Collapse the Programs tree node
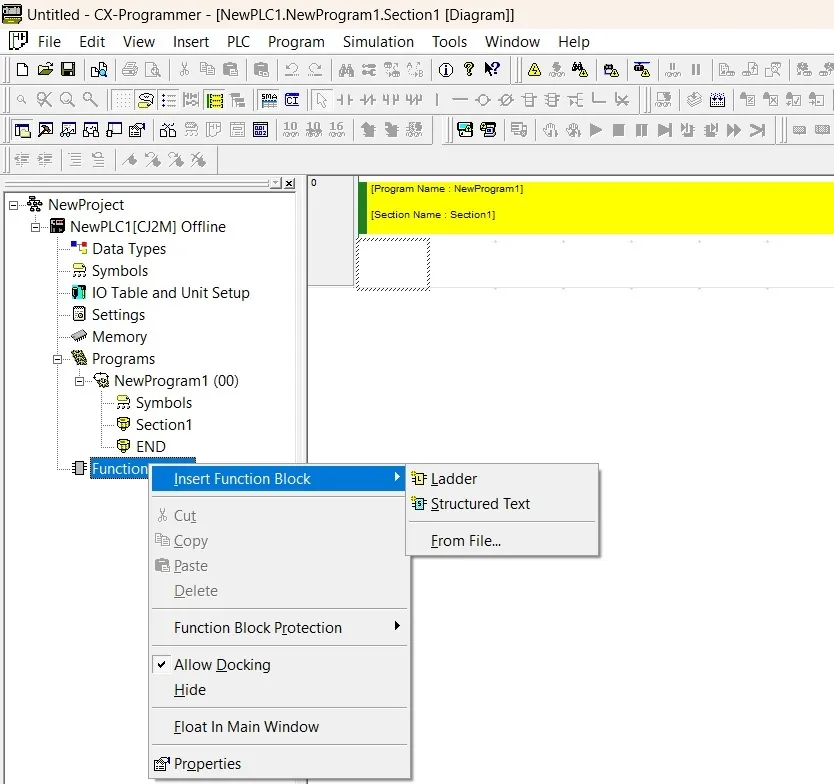 point(57,360)
